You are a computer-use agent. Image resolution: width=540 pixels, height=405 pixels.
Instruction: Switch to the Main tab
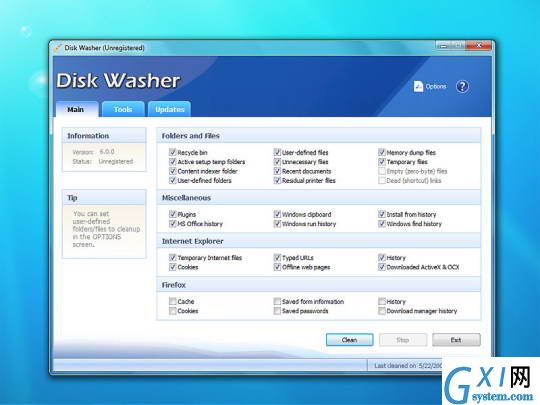(76, 109)
